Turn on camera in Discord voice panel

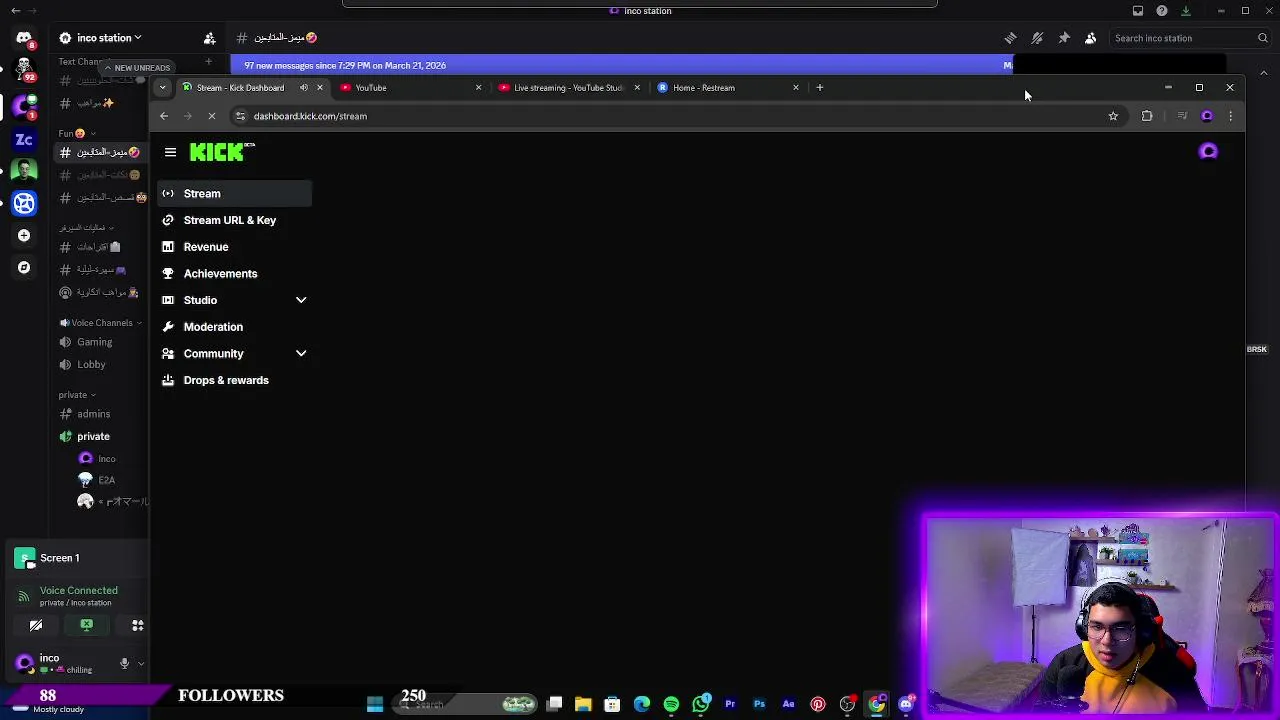[36, 626]
